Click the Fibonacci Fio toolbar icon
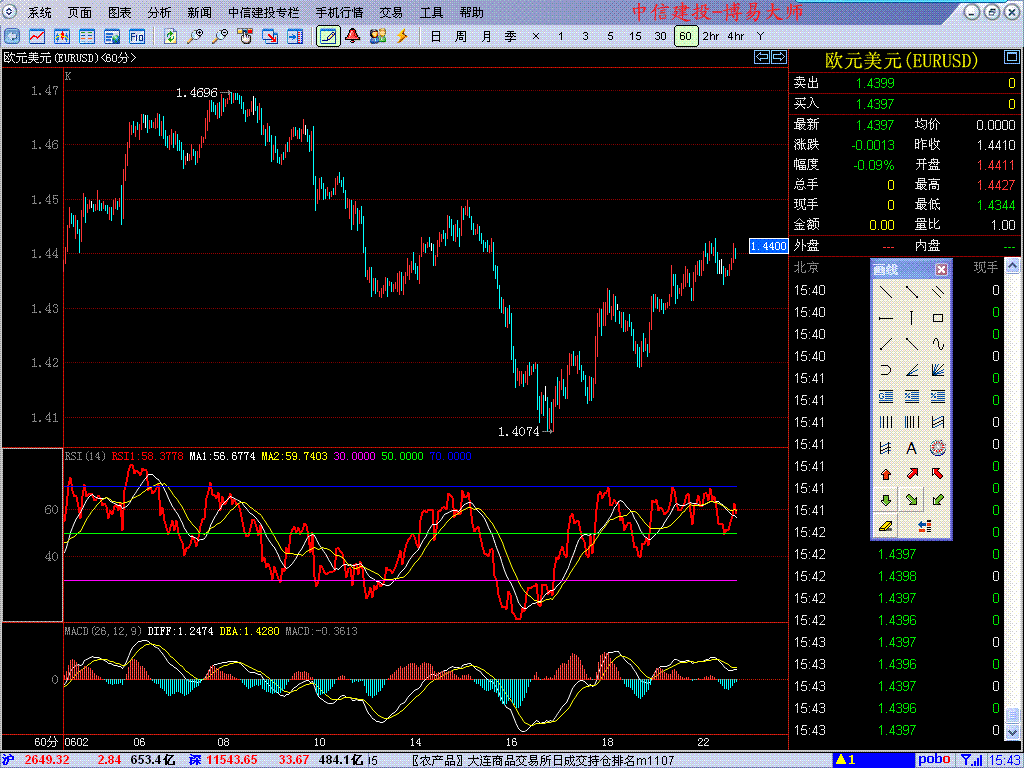 [136, 36]
